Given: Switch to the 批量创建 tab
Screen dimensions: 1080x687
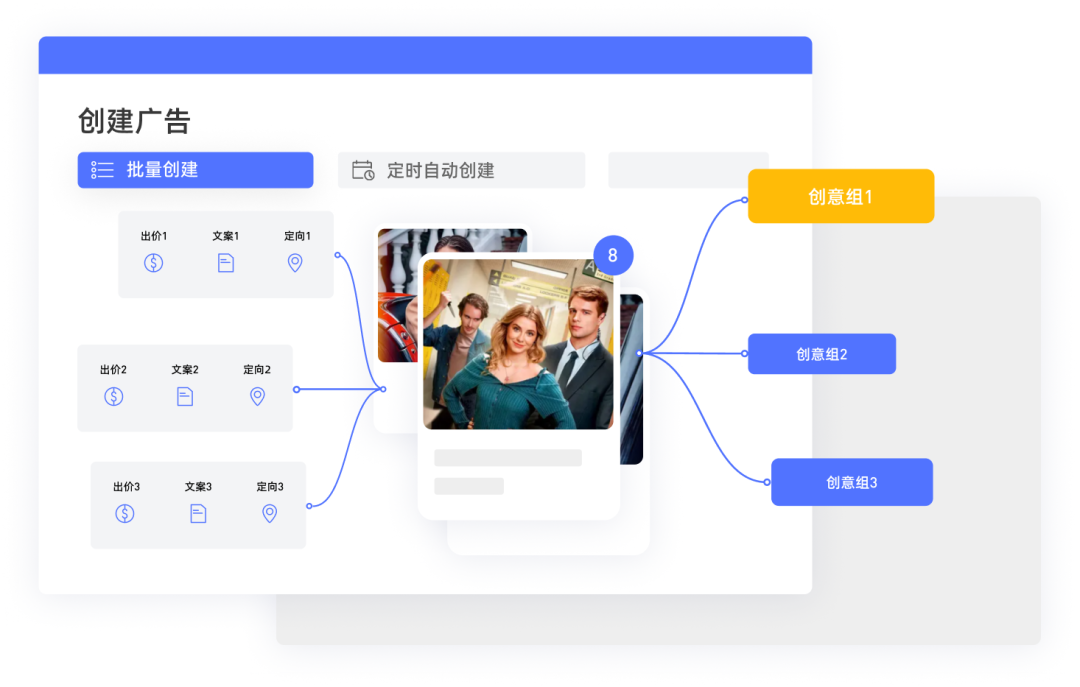Looking at the screenshot, I should click(195, 170).
